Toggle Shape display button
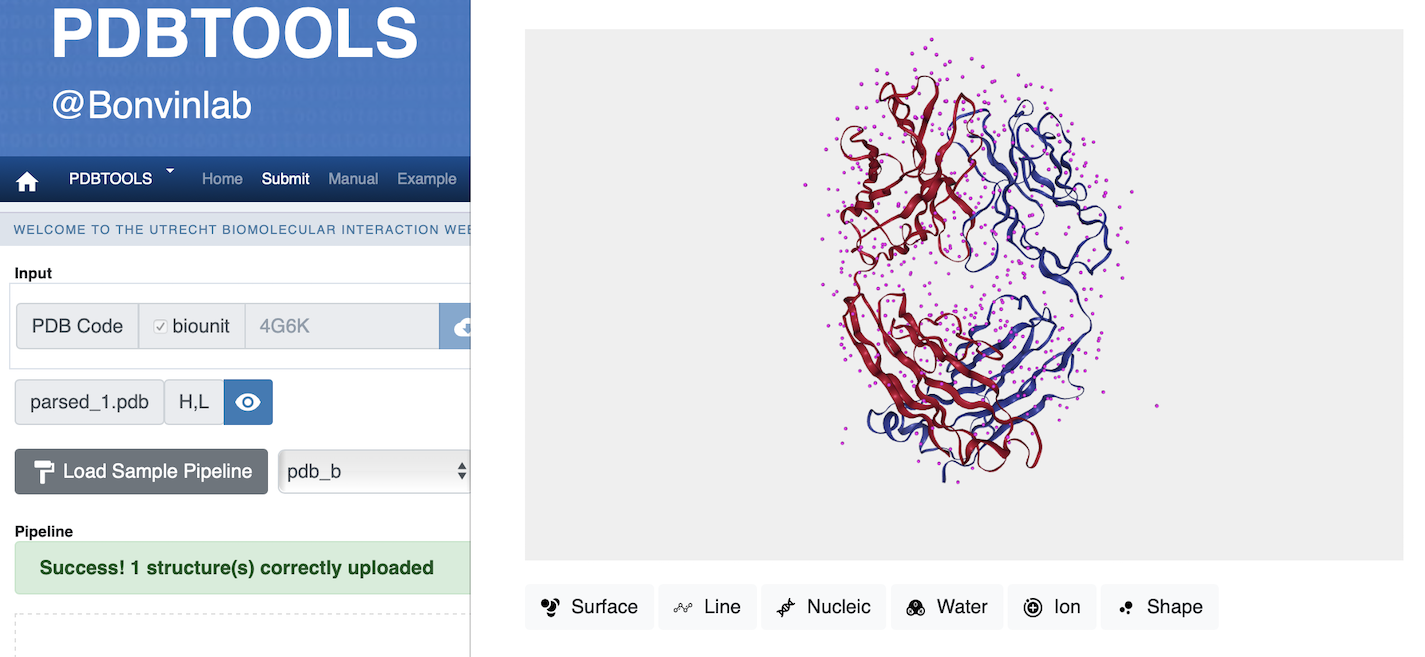Image resolution: width=1425 pixels, height=657 pixels. pyautogui.click(x=1159, y=607)
